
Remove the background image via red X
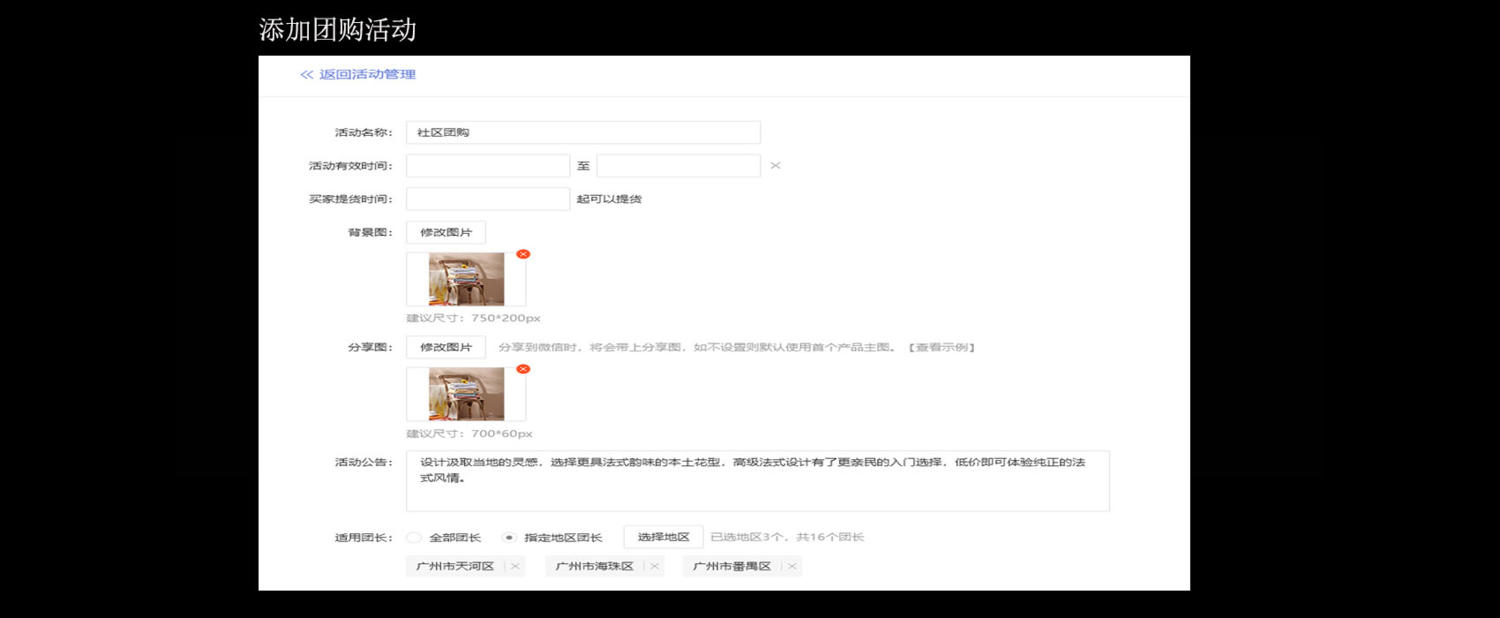click(x=523, y=254)
